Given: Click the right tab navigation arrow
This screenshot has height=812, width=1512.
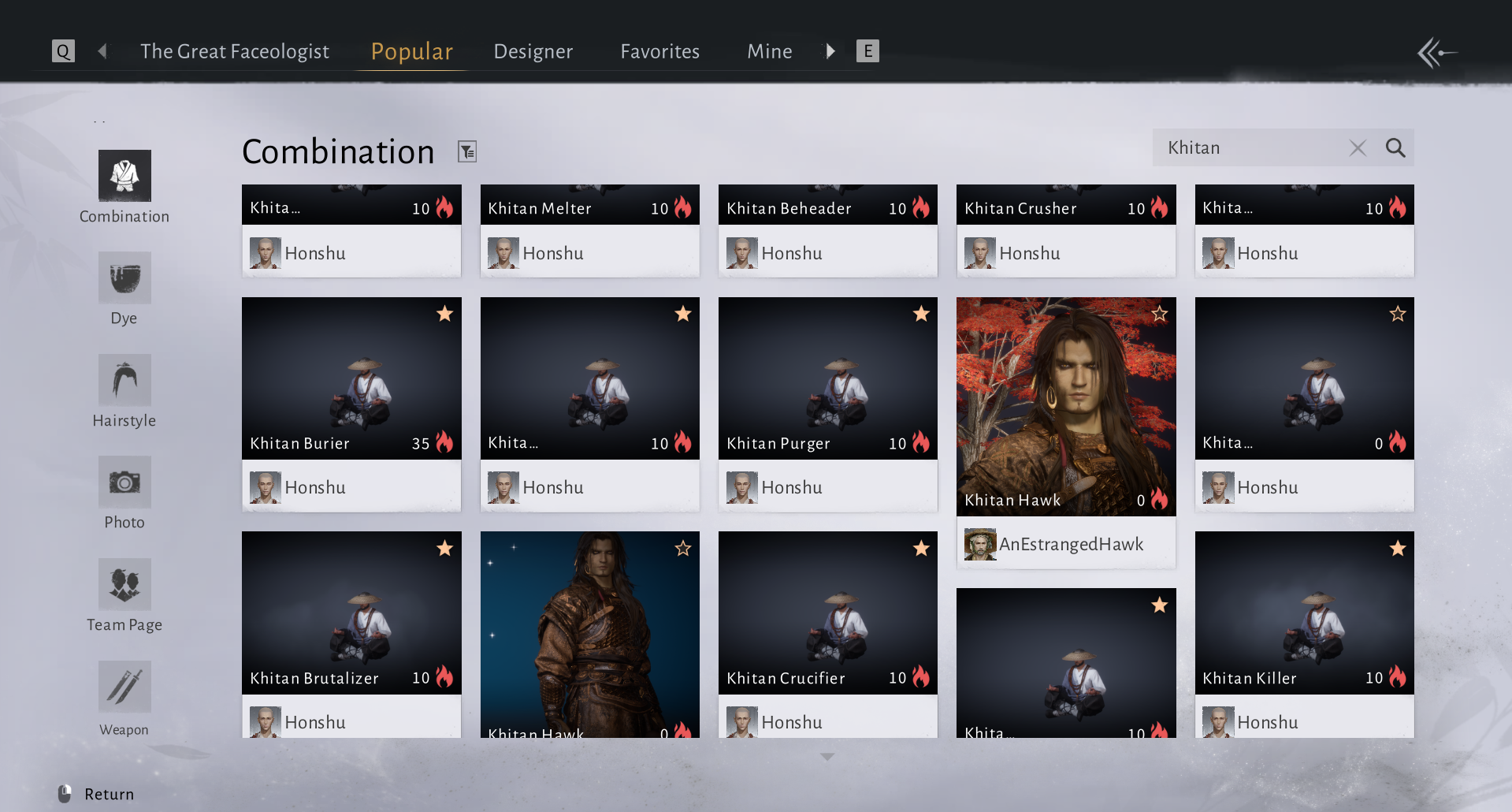Looking at the screenshot, I should (x=830, y=51).
